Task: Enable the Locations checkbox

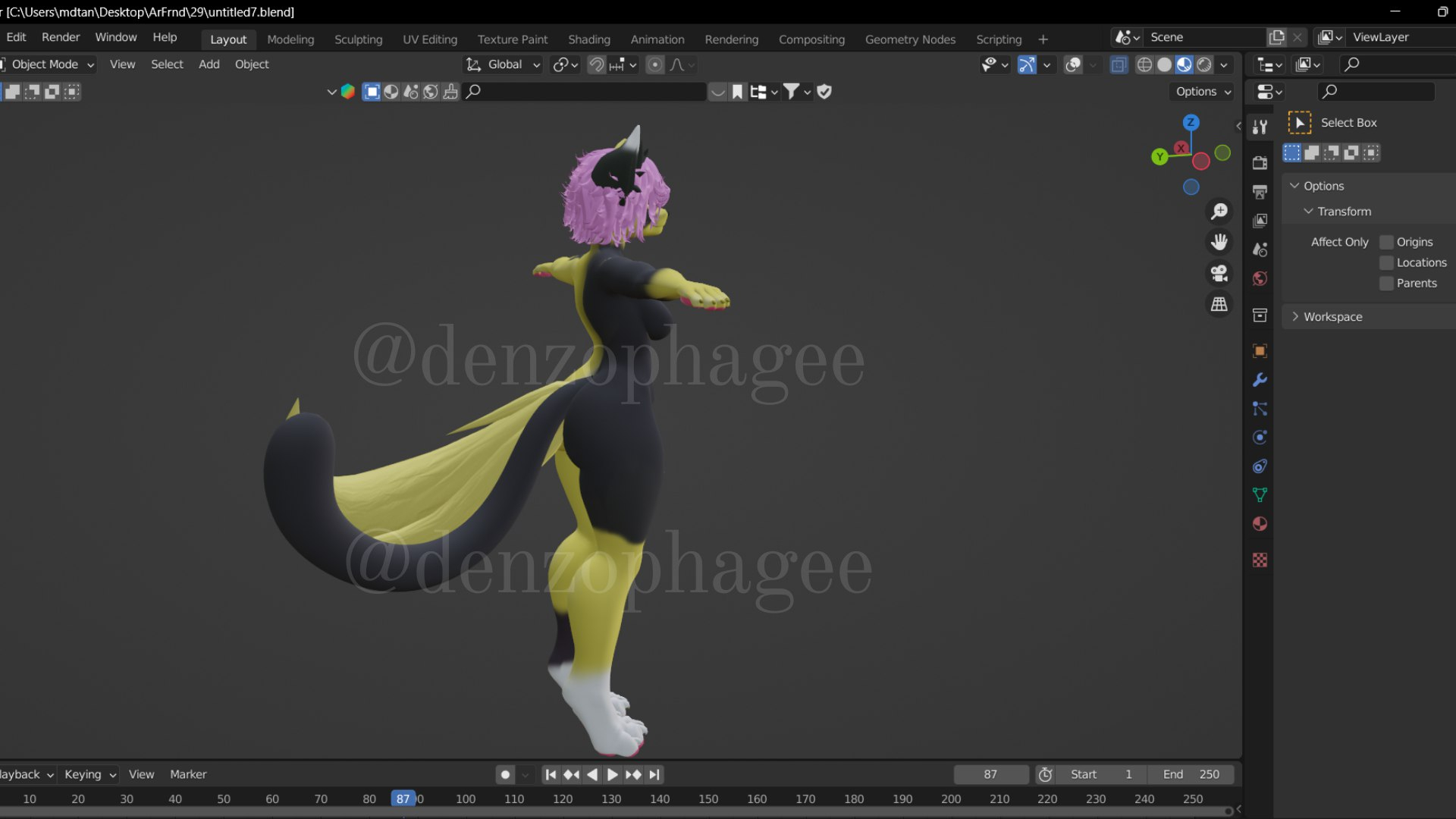Action: 1386,262
